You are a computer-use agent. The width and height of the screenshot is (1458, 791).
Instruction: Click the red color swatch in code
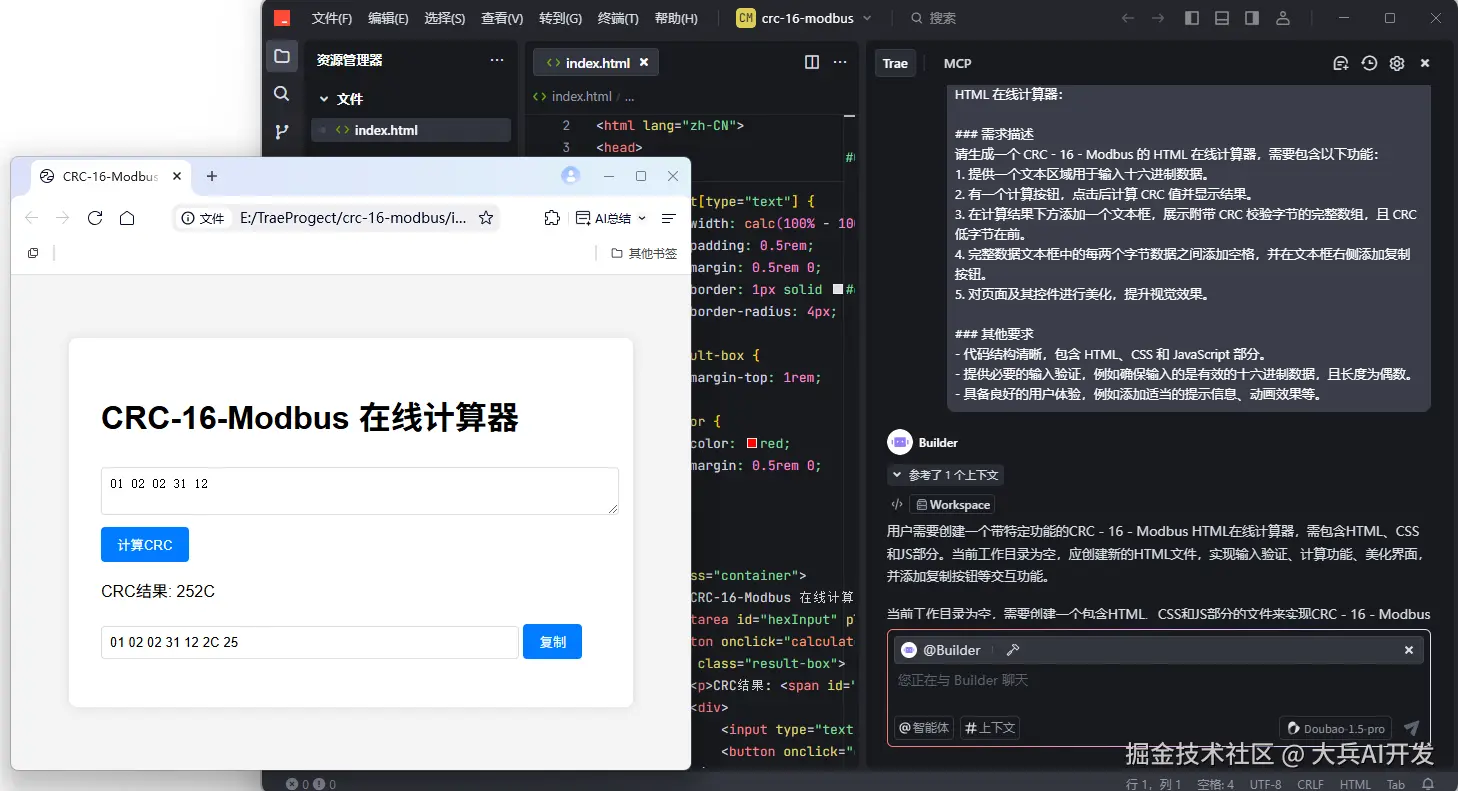pos(752,443)
